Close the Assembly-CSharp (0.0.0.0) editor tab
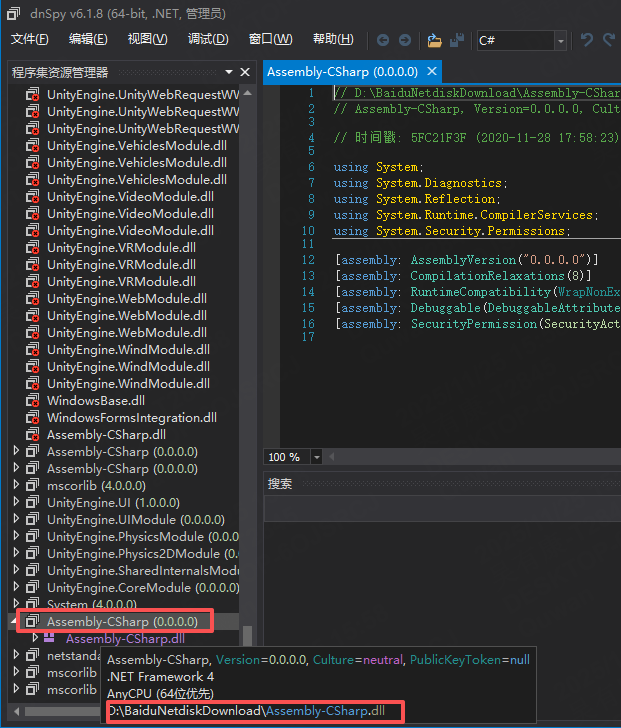The height and width of the screenshot is (728, 621). 432,72
